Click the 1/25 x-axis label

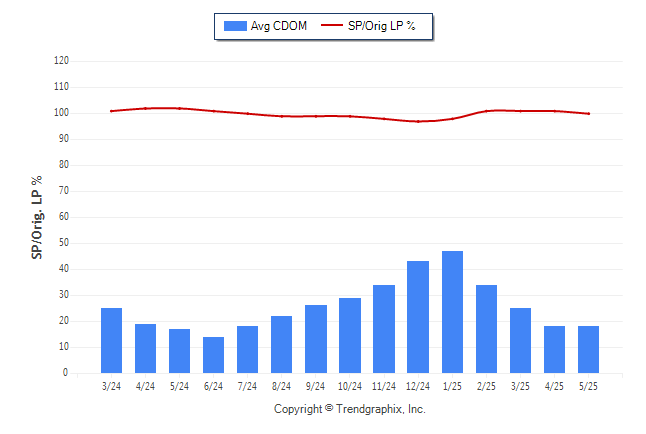[x=452, y=386]
